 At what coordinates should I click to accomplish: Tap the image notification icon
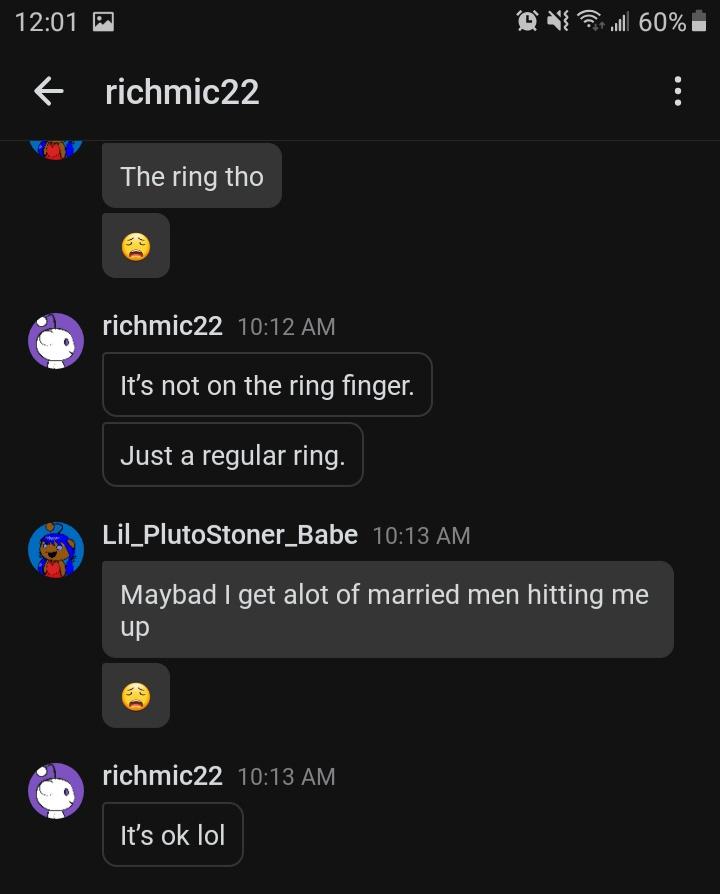tap(103, 21)
